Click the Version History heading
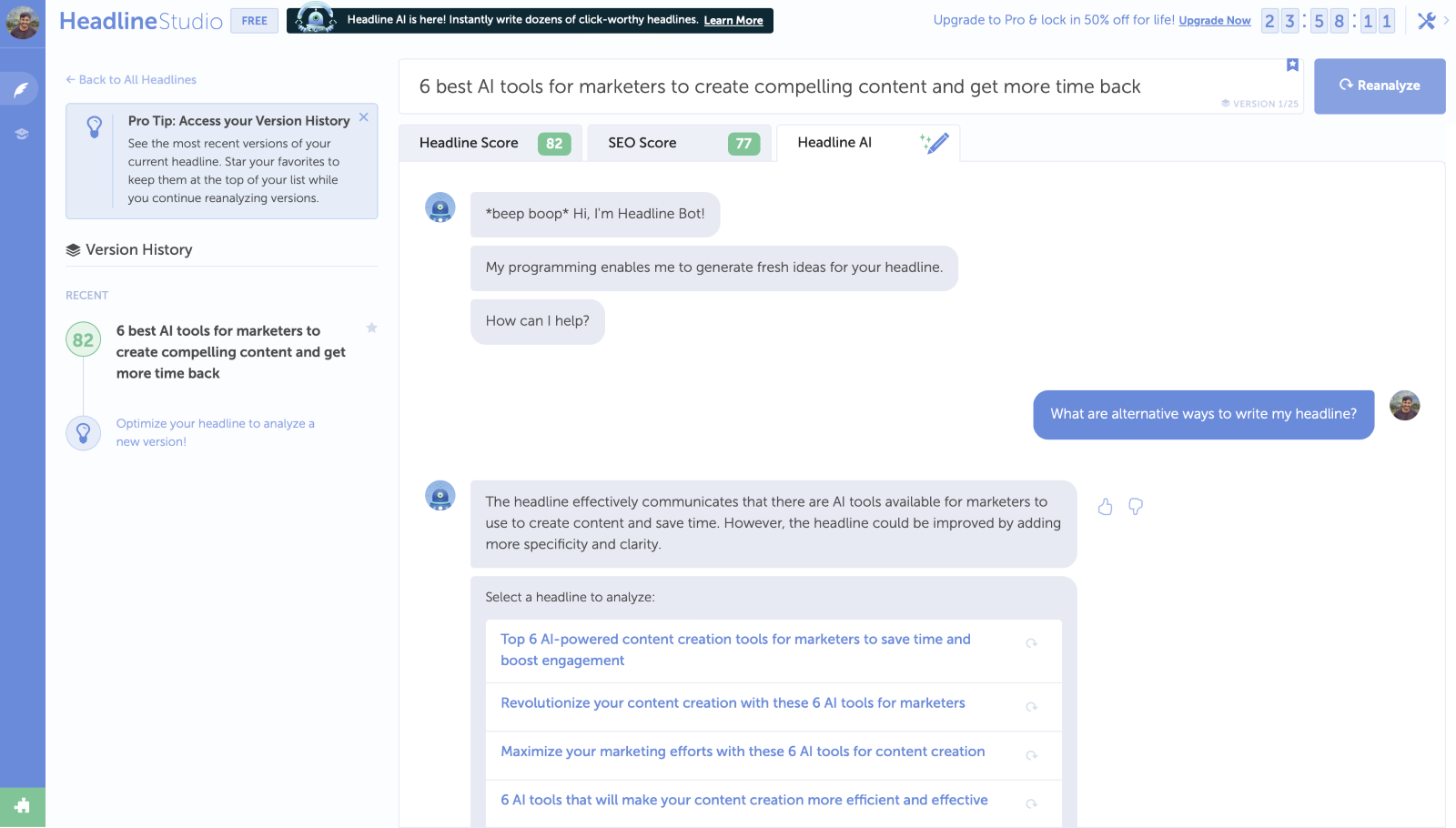The image size is (1456, 828). pos(129,249)
